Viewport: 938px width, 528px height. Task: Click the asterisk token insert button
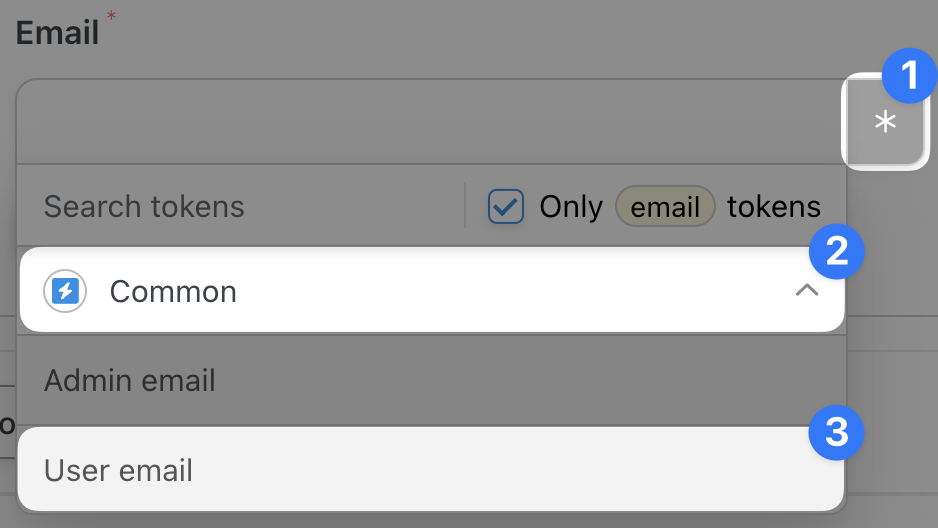pos(884,123)
